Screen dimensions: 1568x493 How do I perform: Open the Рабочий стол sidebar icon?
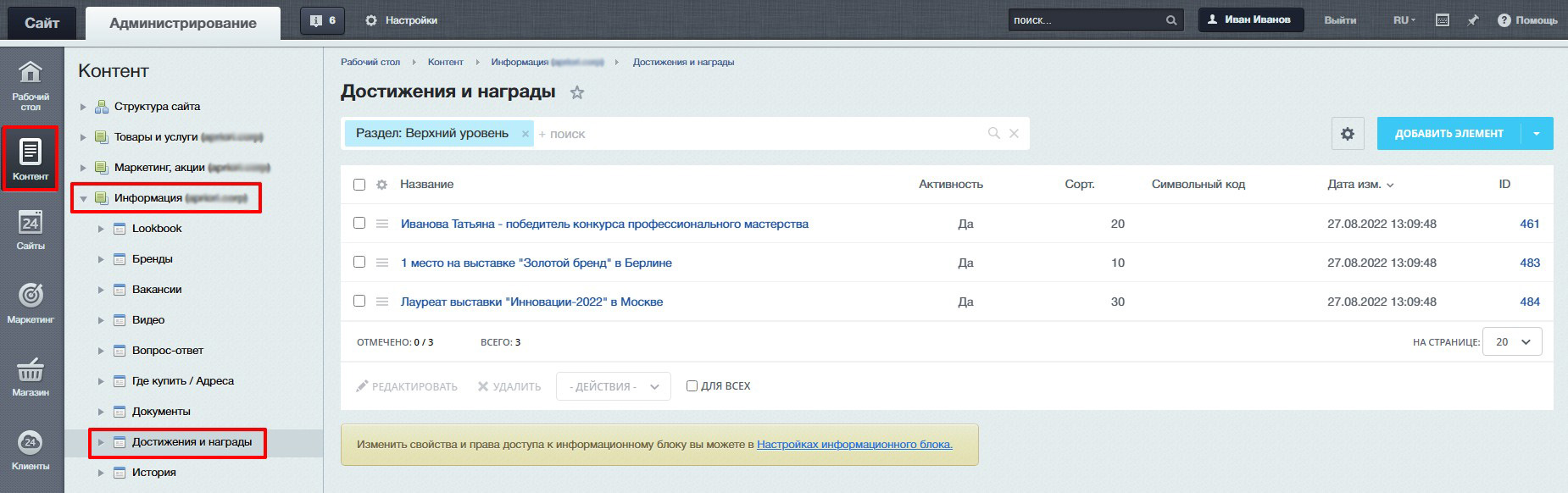(31, 86)
